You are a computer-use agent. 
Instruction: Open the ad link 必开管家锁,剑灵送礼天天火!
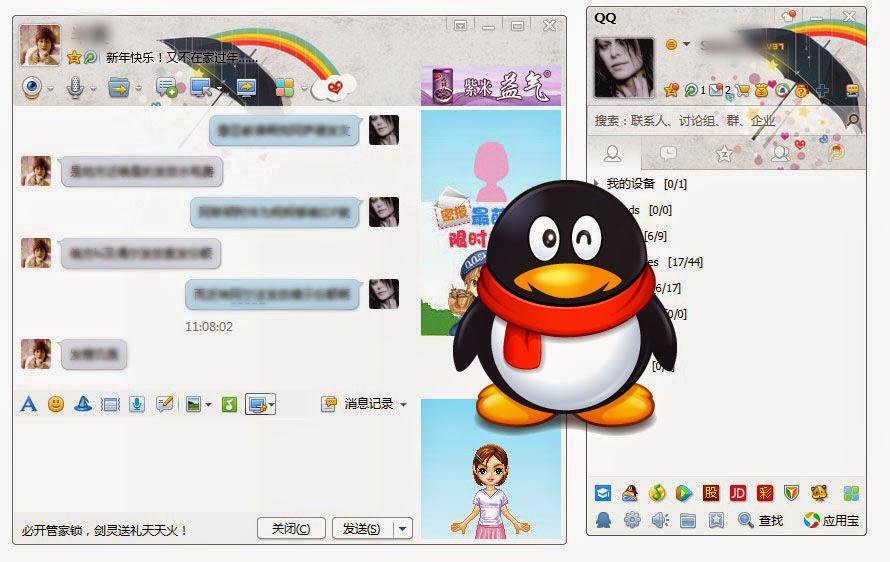tap(104, 531)
